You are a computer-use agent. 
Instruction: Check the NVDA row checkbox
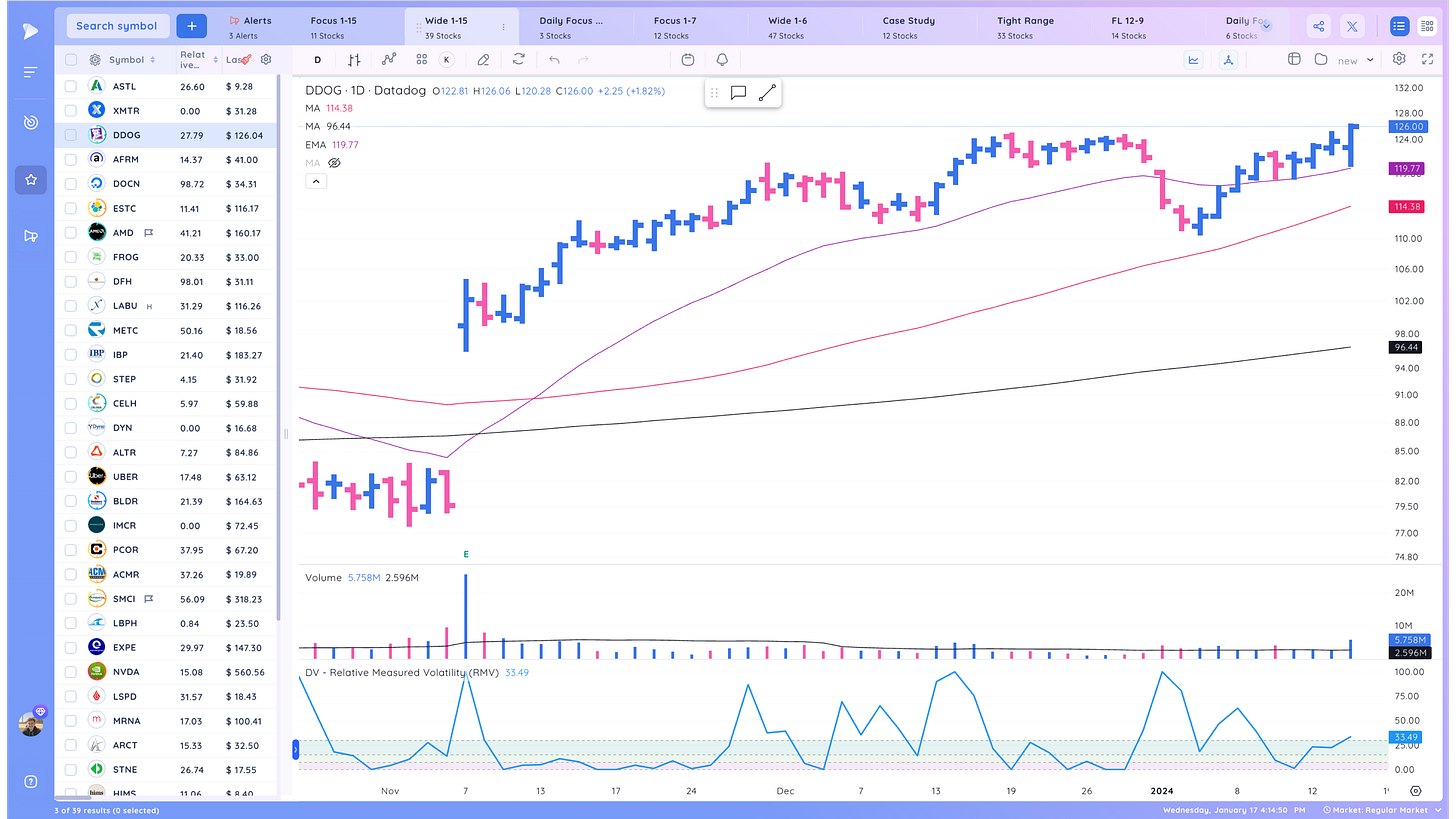tap(71, 672)
